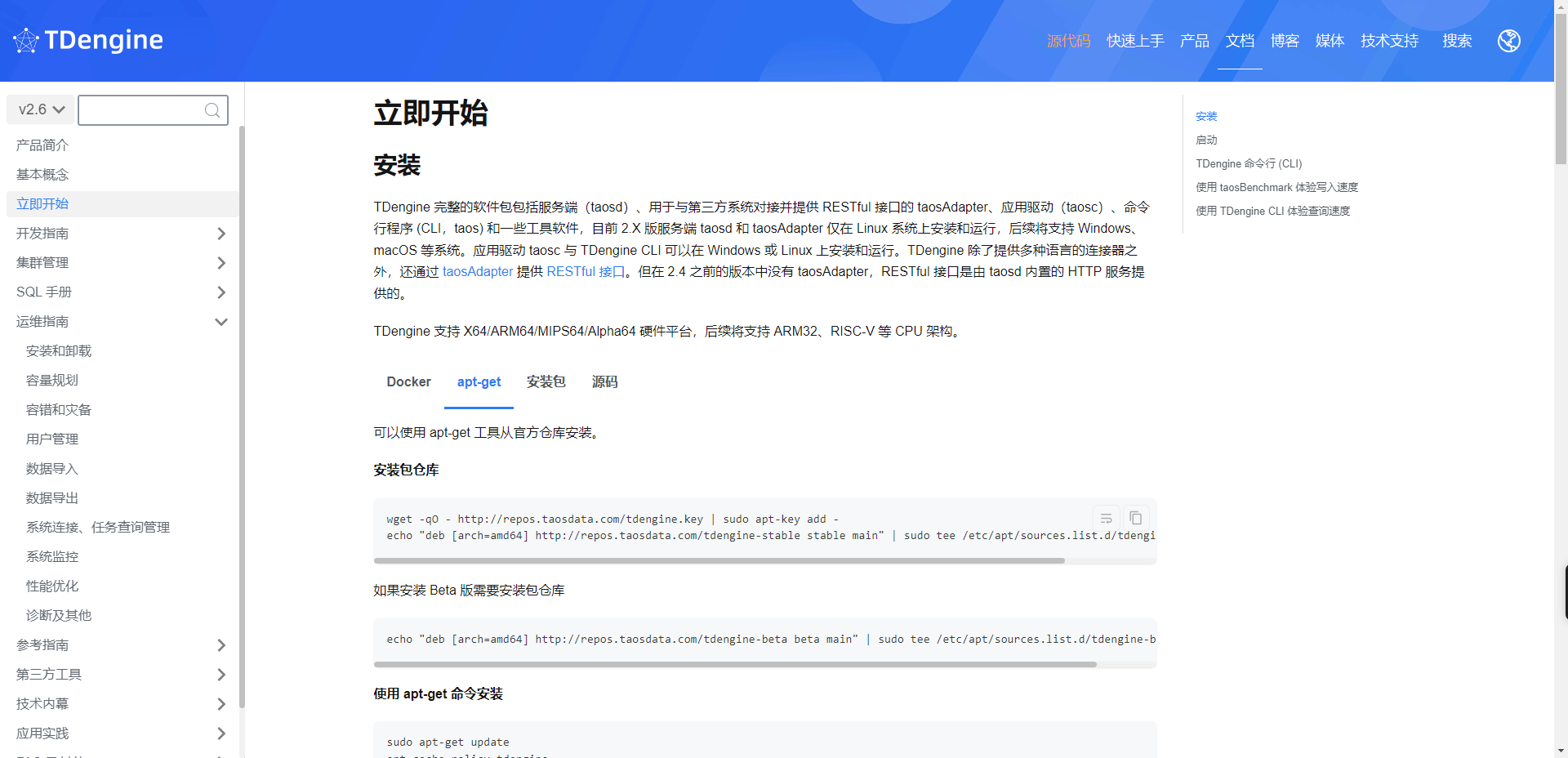Click horizontal scrollbar of wget code block
Viewport: 1568px width, 758px height.
[x=719, y=561]
